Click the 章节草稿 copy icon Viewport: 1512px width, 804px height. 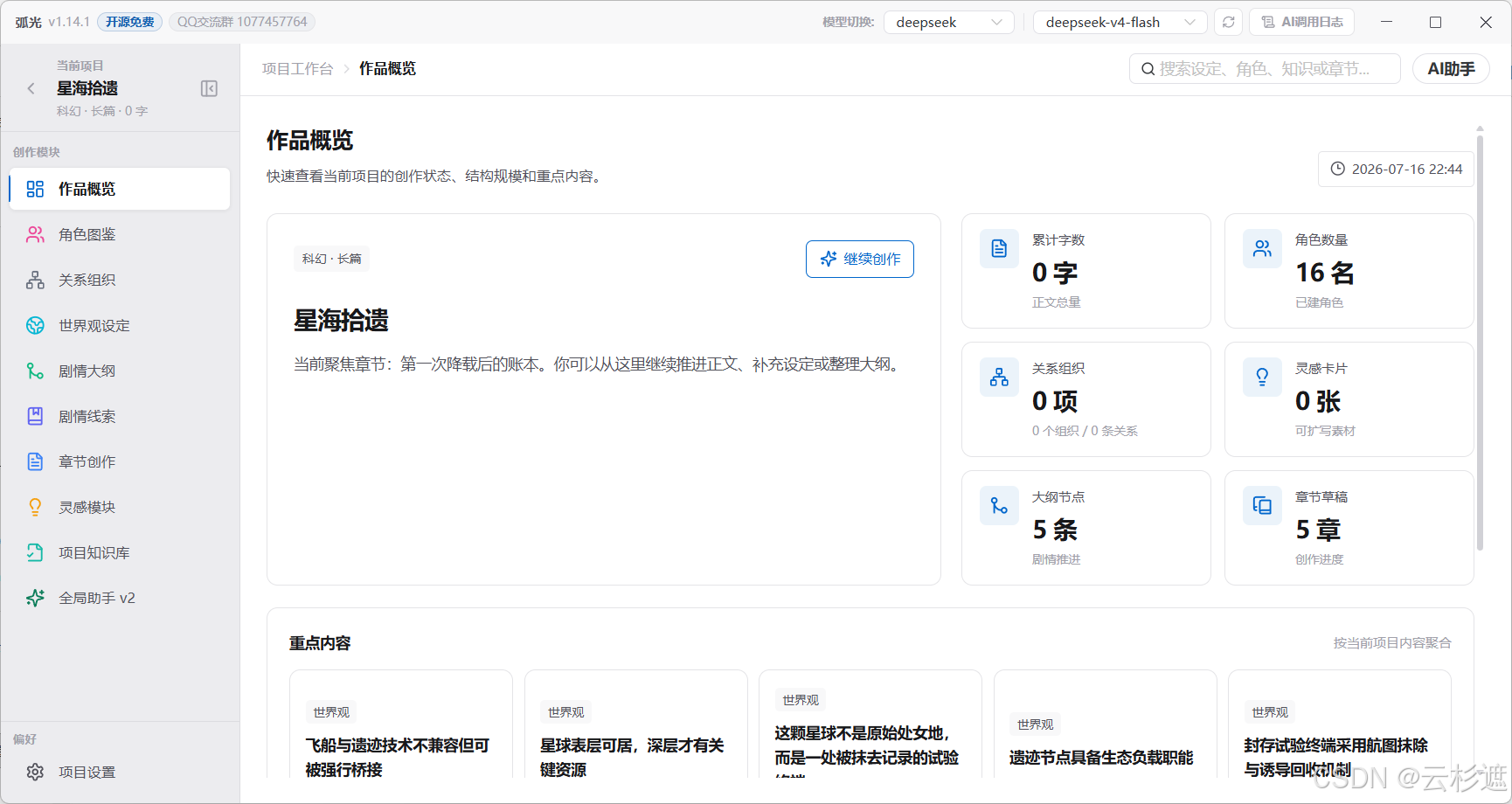pos(1262,506)
